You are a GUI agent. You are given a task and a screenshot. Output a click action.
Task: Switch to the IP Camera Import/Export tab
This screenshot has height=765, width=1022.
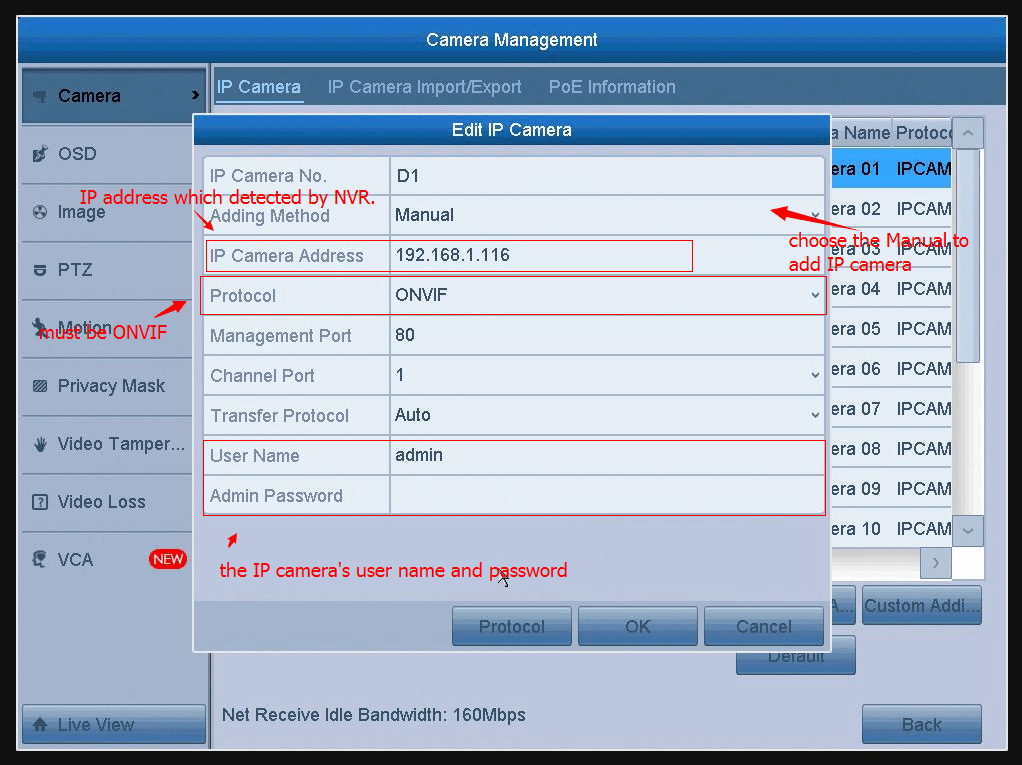click(x=424, y=87)
